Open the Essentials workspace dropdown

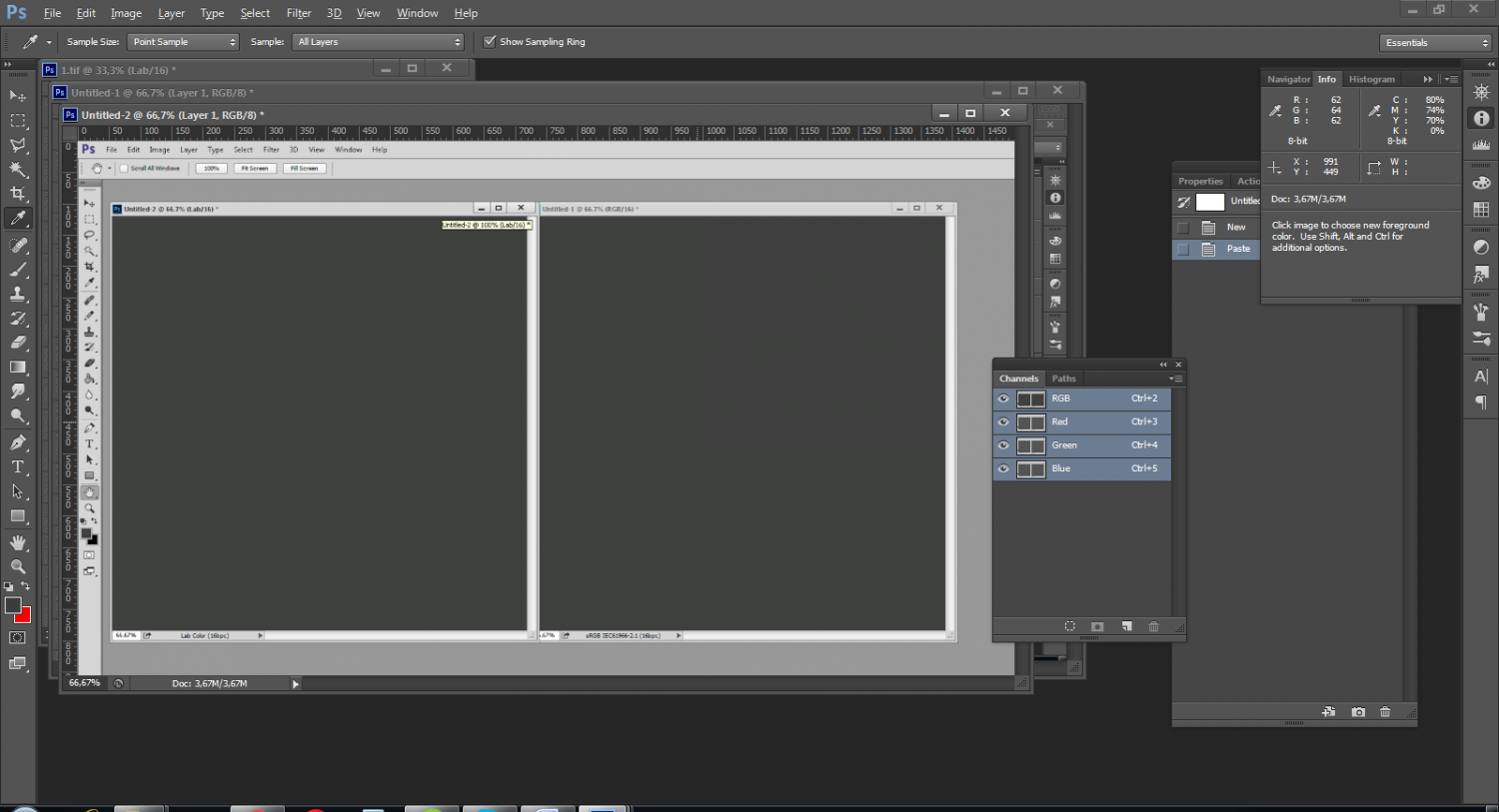click(1435, 43)
